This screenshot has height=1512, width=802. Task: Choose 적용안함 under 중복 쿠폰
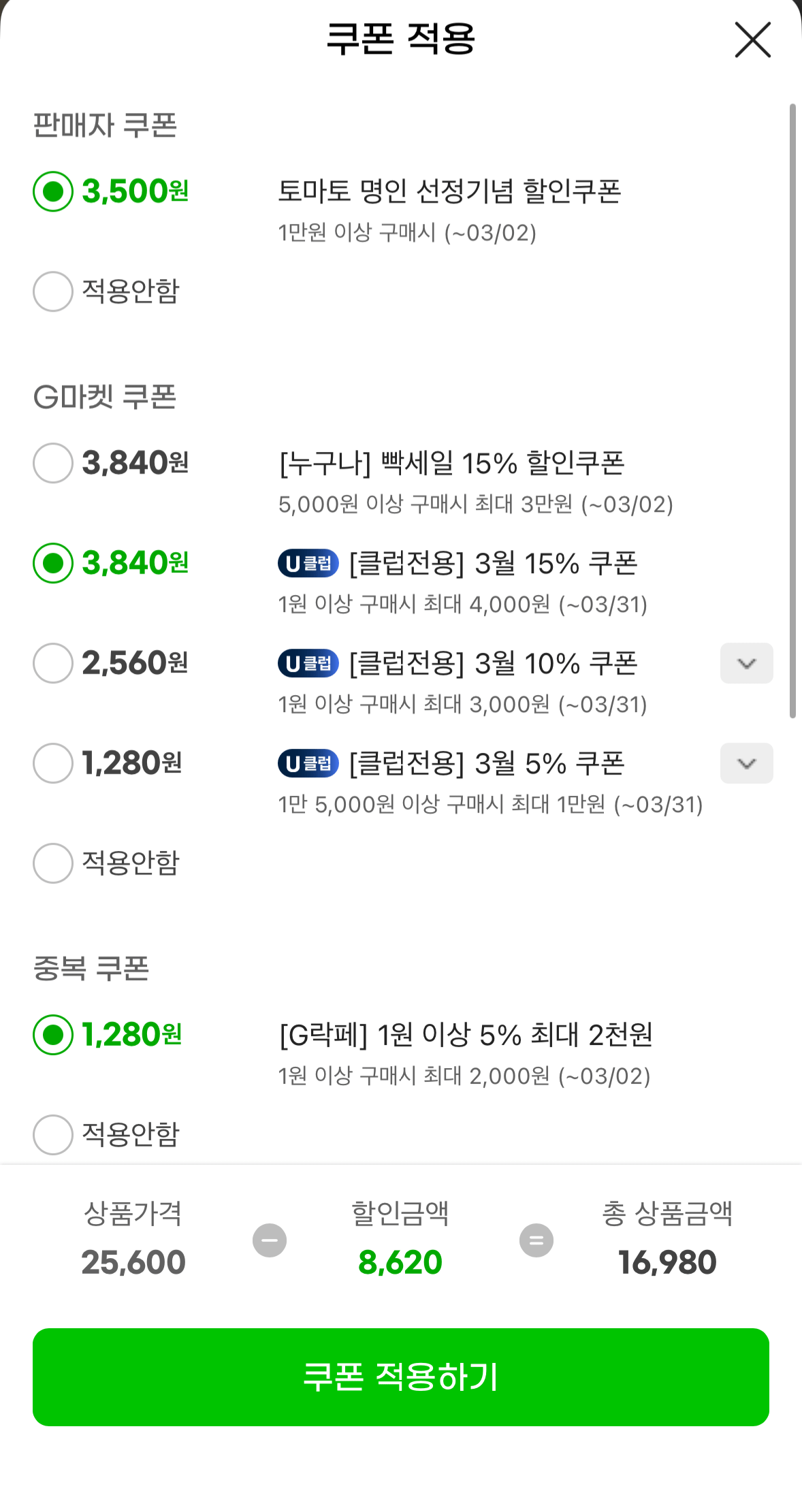pos(53,1135)
